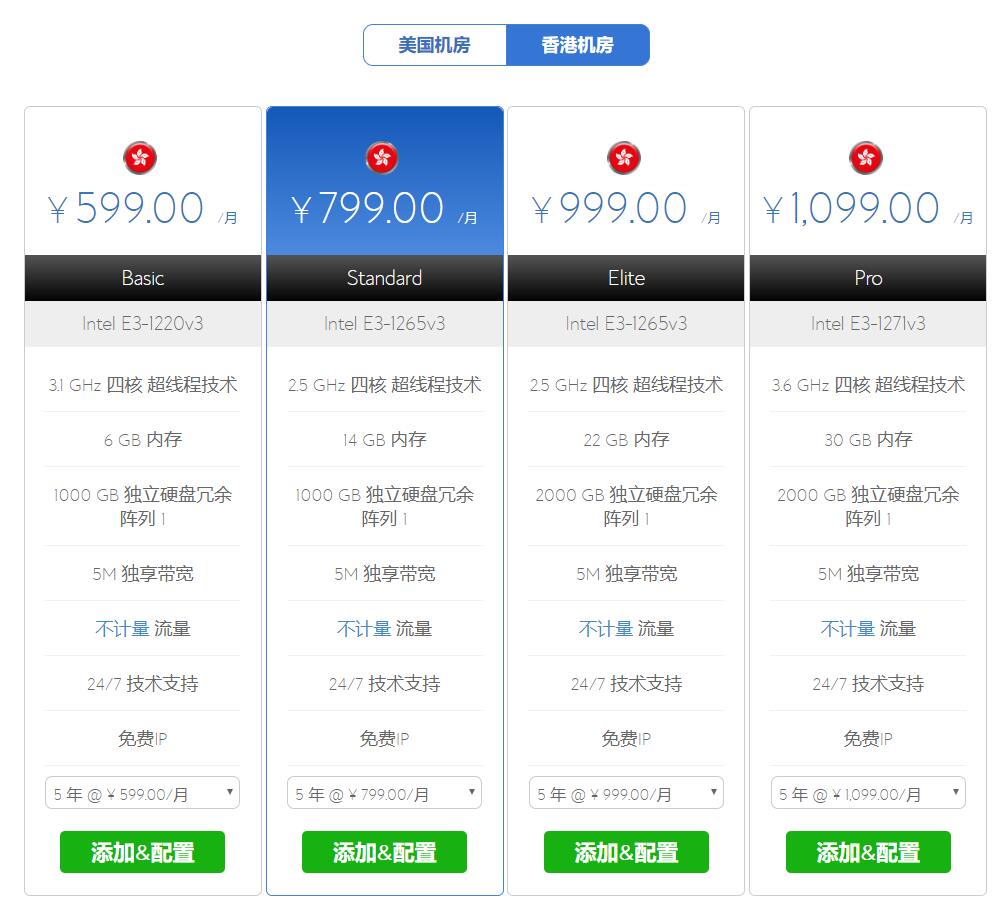
Task: Expand Standard plan ¥799.00 billing dropdown
Action: [384, 793]
